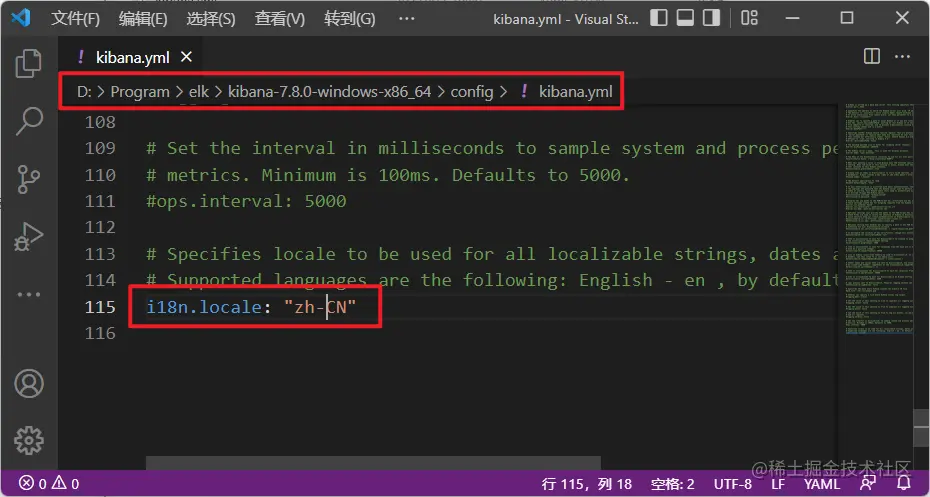Change indentation via 空格: 2
The image size is (930, 497).
[673, 484]
